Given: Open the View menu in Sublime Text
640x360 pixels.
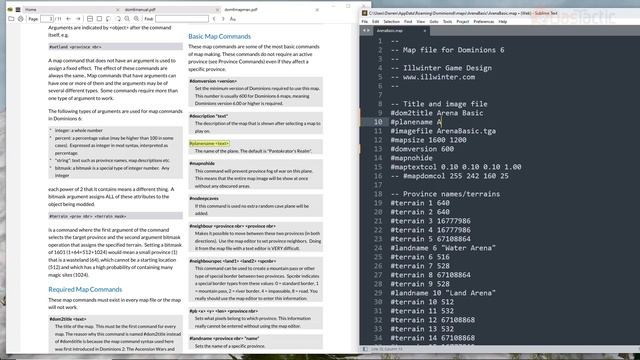Looking at the screenshot, I should point(421,22).
